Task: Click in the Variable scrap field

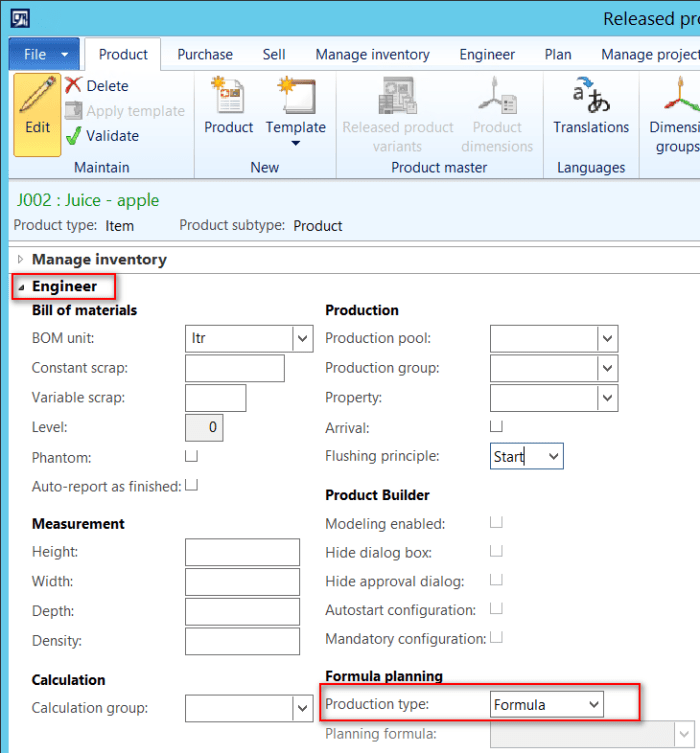Action: pyautogui.click(x=216, y=398)
